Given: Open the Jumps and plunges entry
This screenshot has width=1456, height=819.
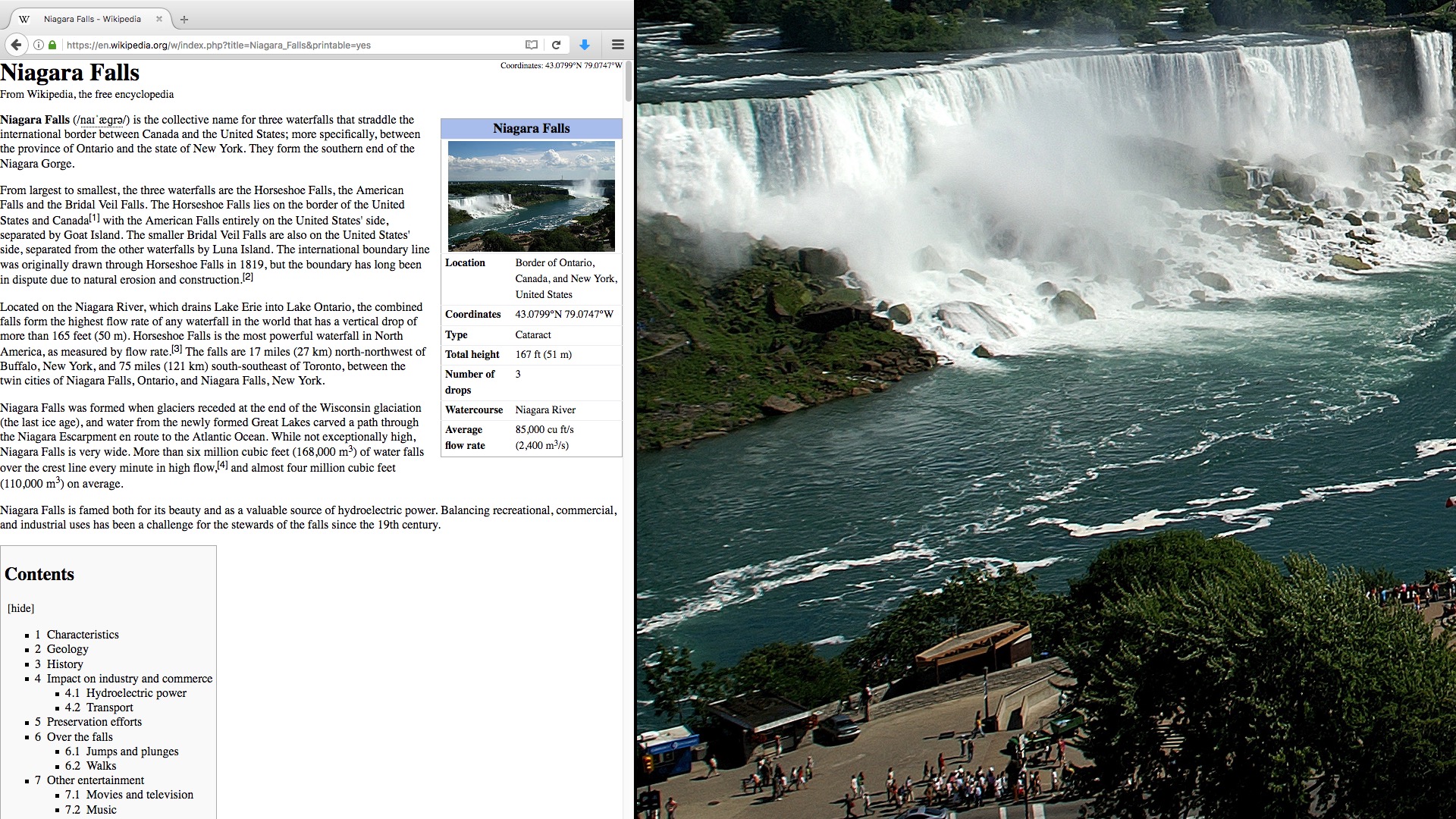Looking at the screenshot, I should click(132, 752).
